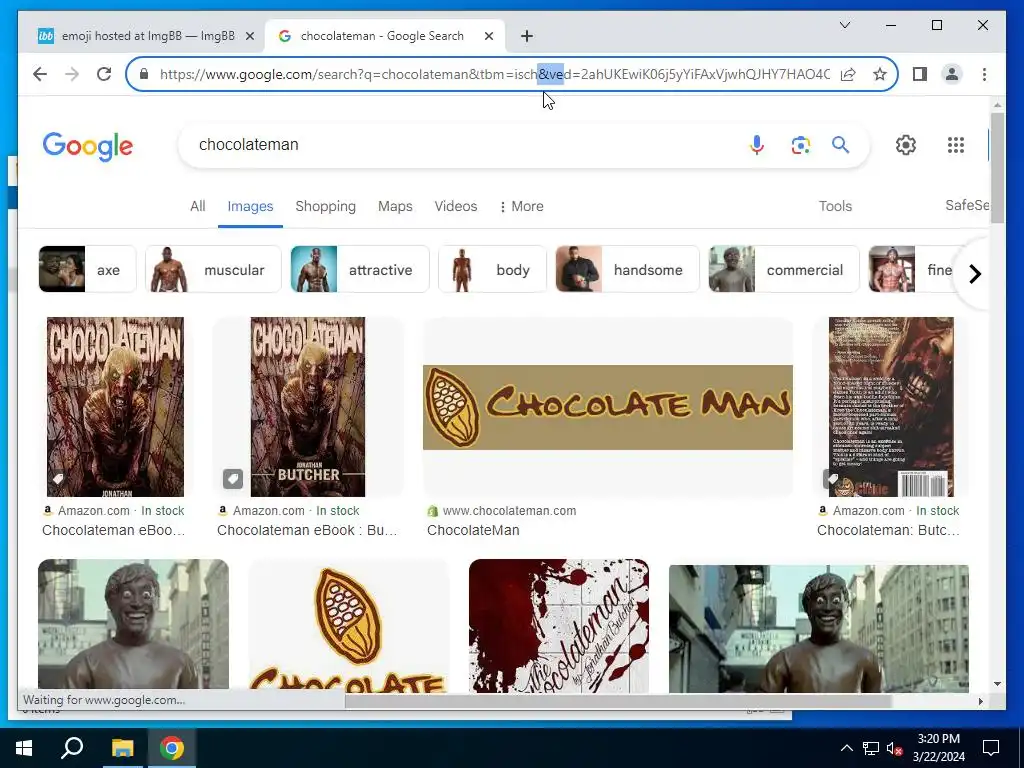
Task: Open the Videos search tab
Action: click(456, 206)
